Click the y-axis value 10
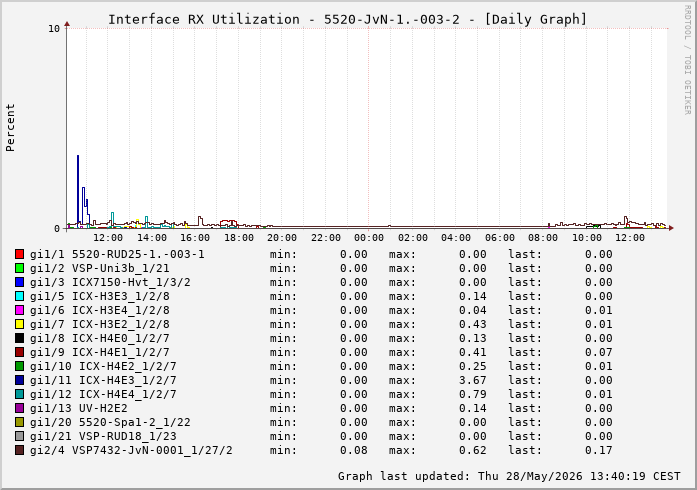 (54, 29)
